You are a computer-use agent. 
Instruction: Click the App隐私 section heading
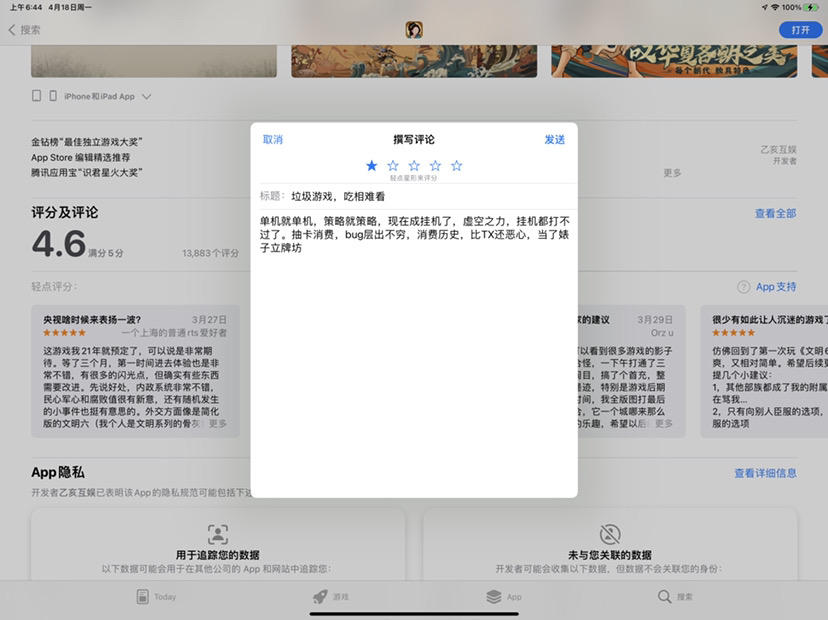pos(58,473)
